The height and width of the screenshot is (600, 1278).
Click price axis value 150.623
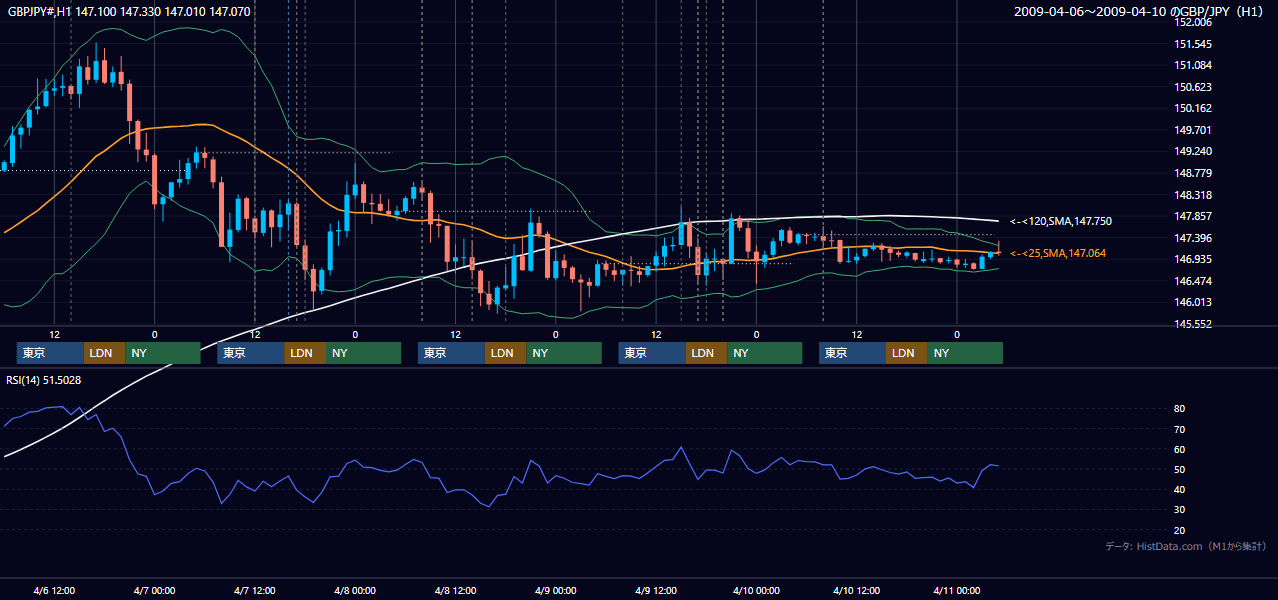pyautogui.click(x=1193, y=87)
